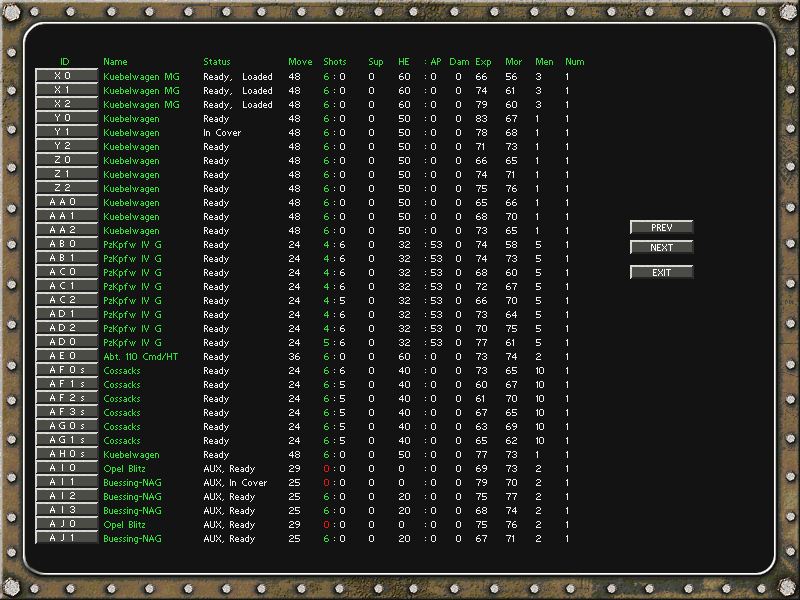Click the NEXT button
This screenshot has height=600, width=800.
tap(661, 247)
